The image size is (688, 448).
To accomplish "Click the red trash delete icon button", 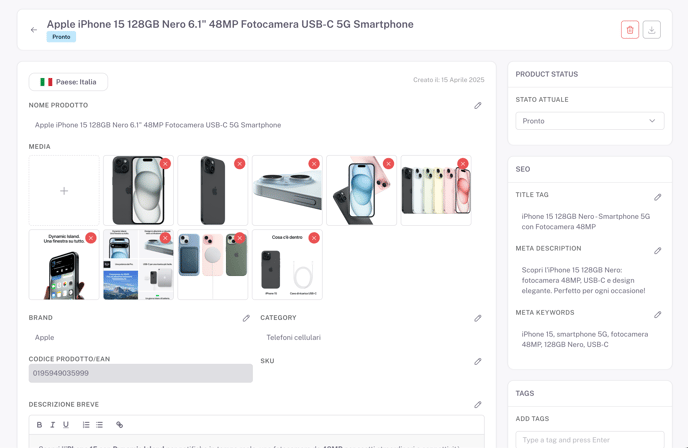I will (x=630, y=30).
